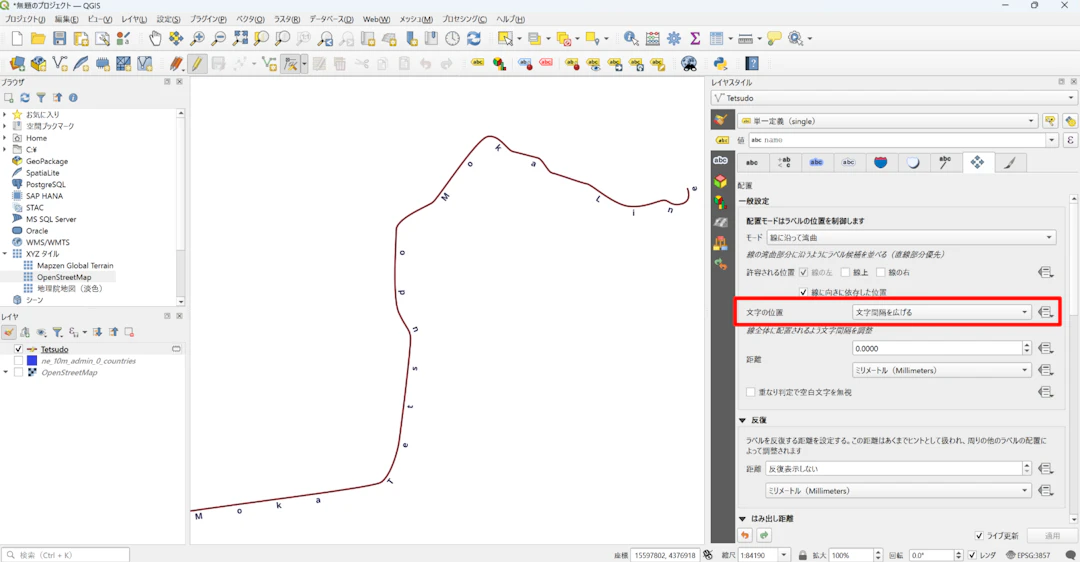Click the labels abc icon in style sidebar
The height and width of the screenshot is (562, 1080).
[x=720, y=160]
